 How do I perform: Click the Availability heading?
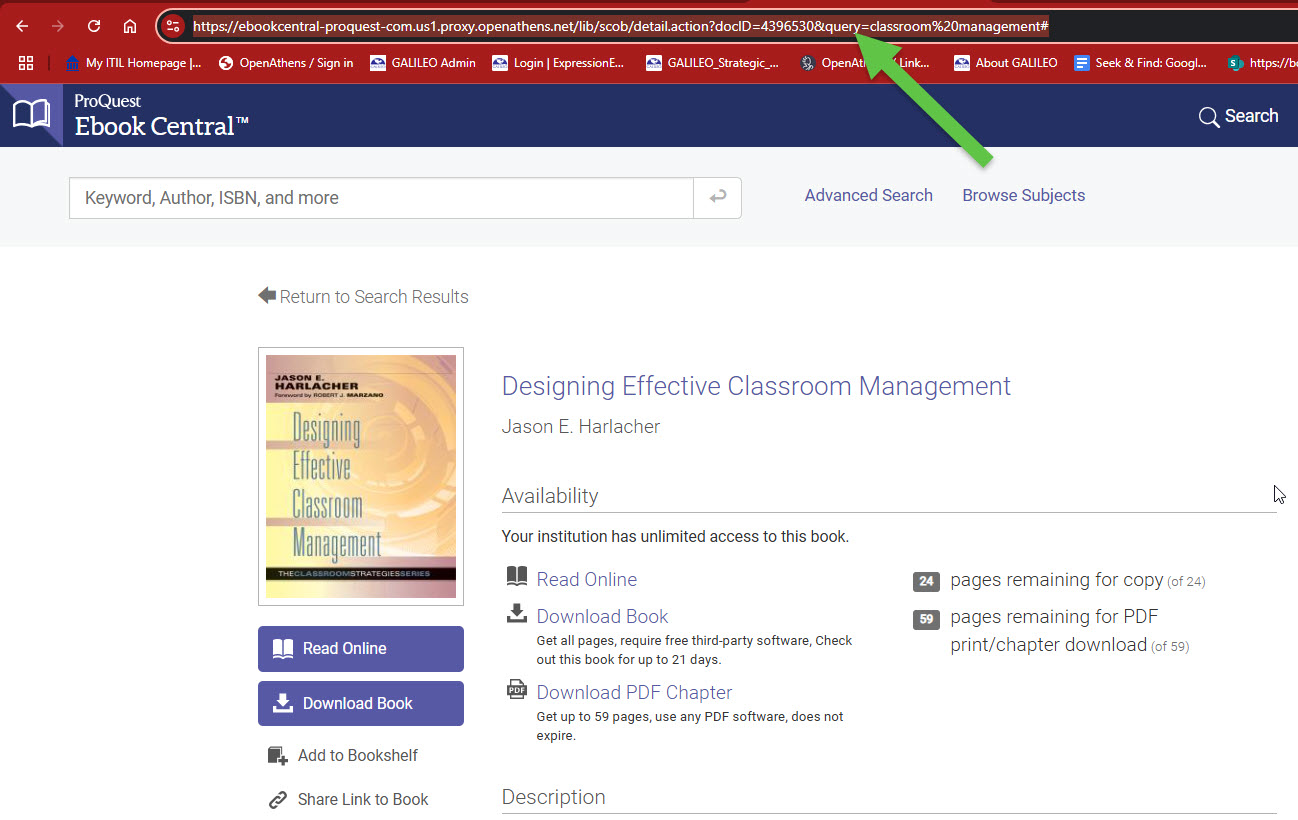(550, 496)
